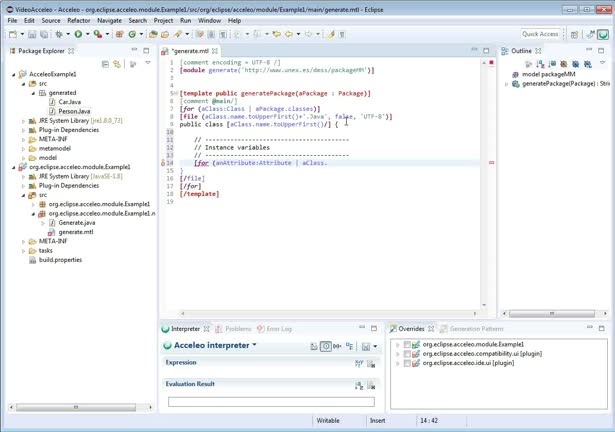Select the generate.mtl editor tab
615x432 pixels.
(x=190, y=51)
